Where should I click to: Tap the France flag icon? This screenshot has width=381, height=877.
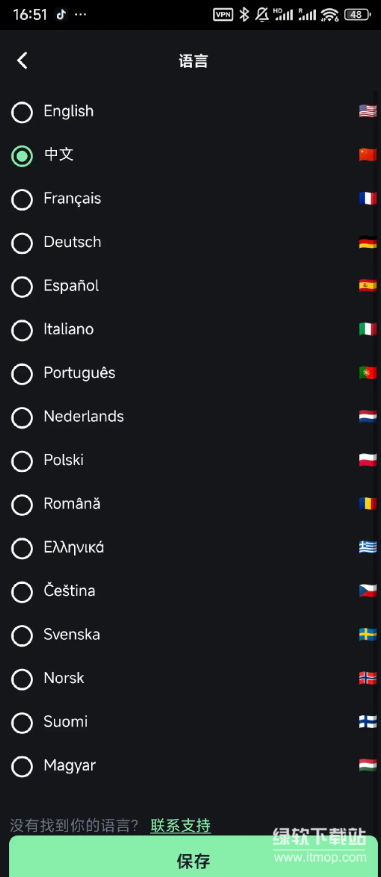368,199
